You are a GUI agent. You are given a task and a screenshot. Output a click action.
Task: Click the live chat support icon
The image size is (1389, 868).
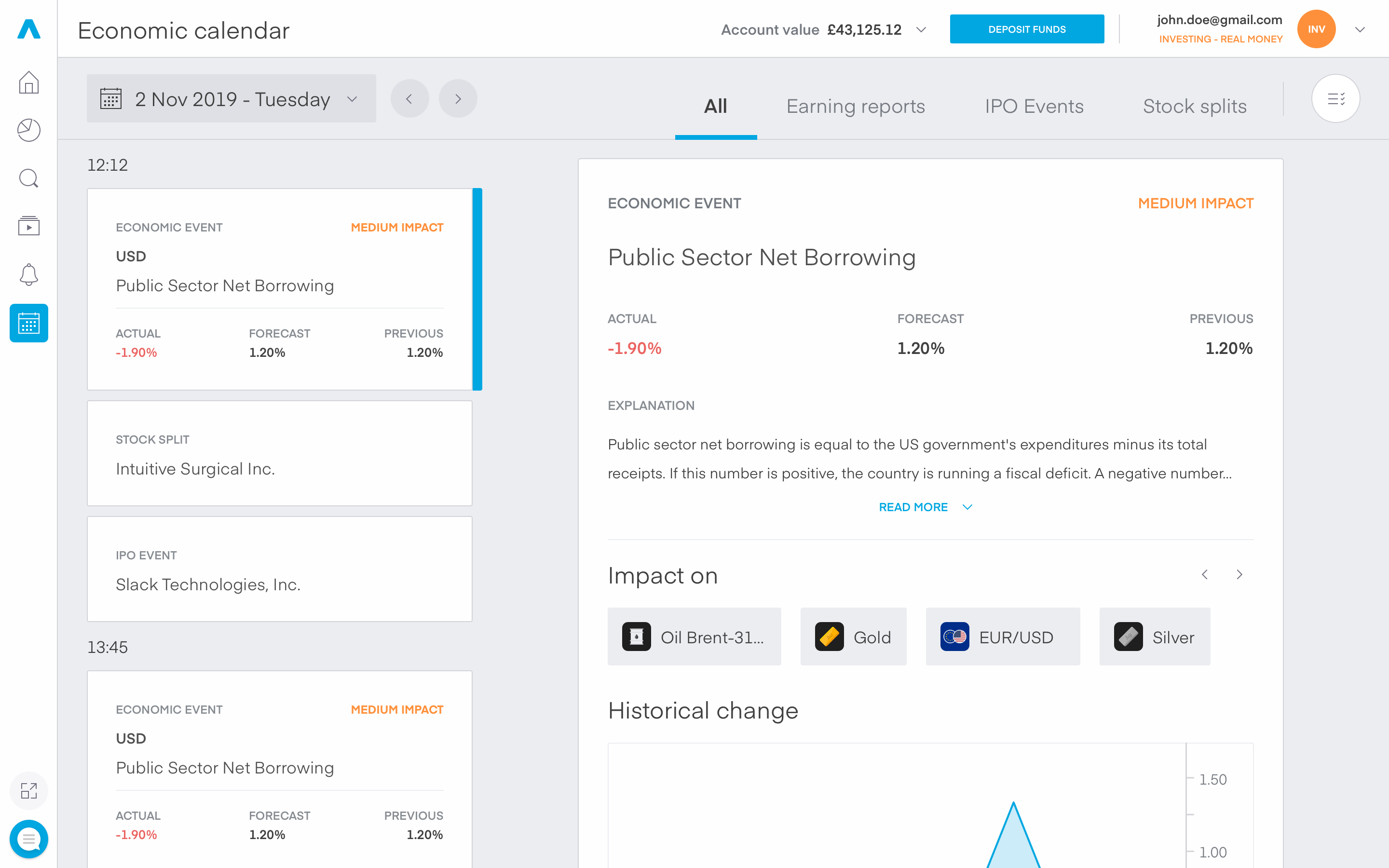29,838
